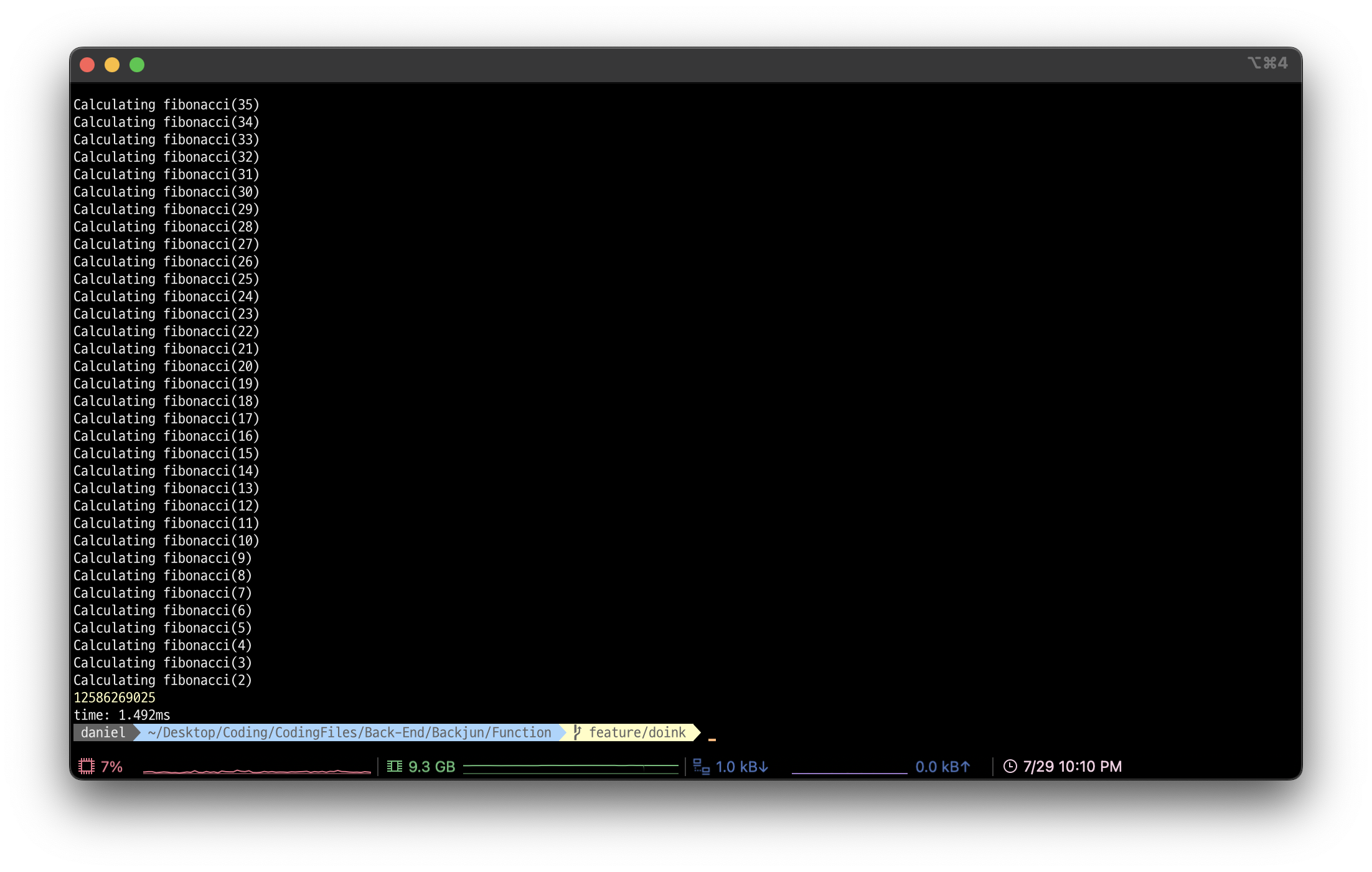Click the 7/29 10:10 PM date text
The width and height of the screenshot is (1372, 872).
coord(1072,767)
